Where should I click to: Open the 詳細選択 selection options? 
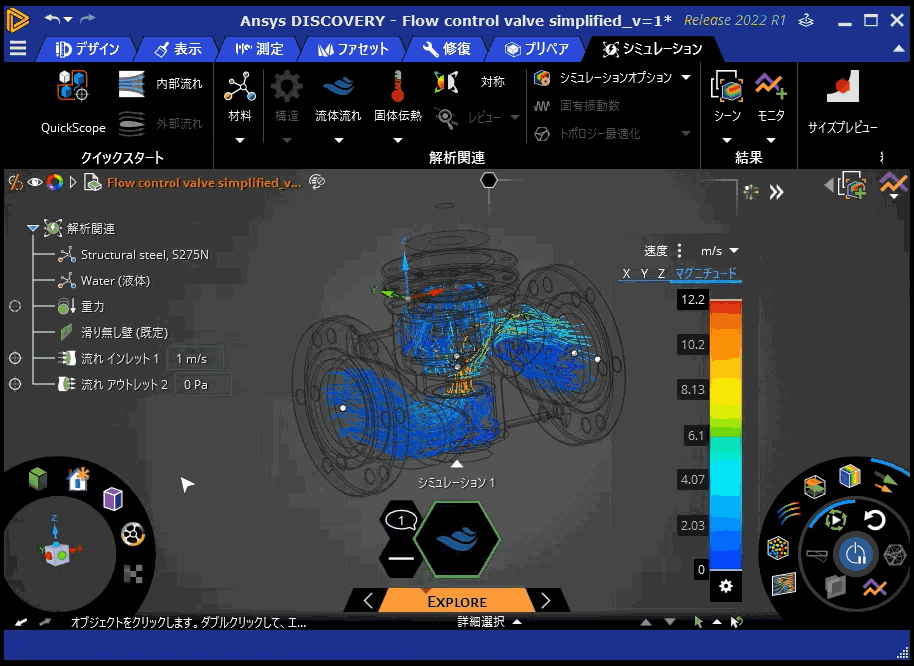point(489,622)
